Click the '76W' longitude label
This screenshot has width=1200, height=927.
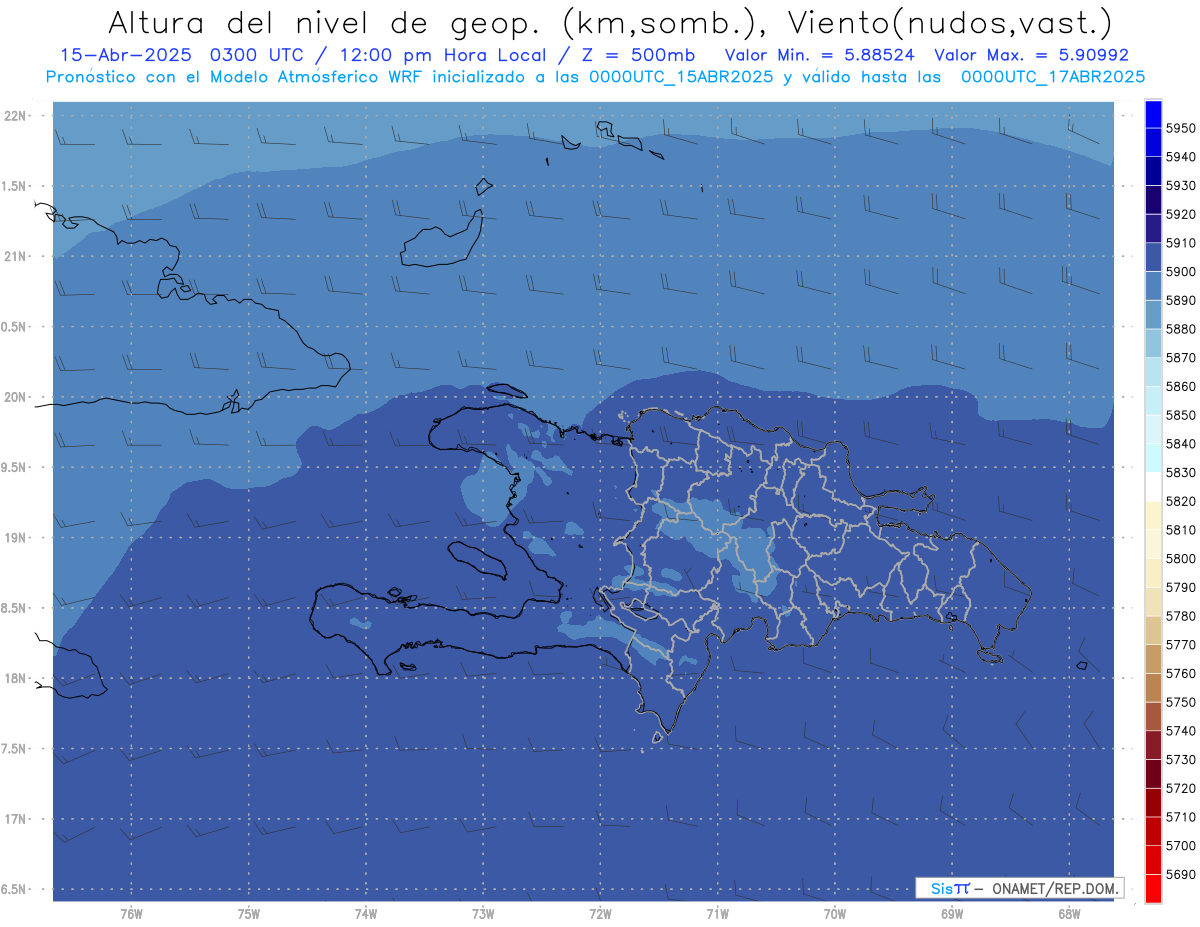coord(131,914)
